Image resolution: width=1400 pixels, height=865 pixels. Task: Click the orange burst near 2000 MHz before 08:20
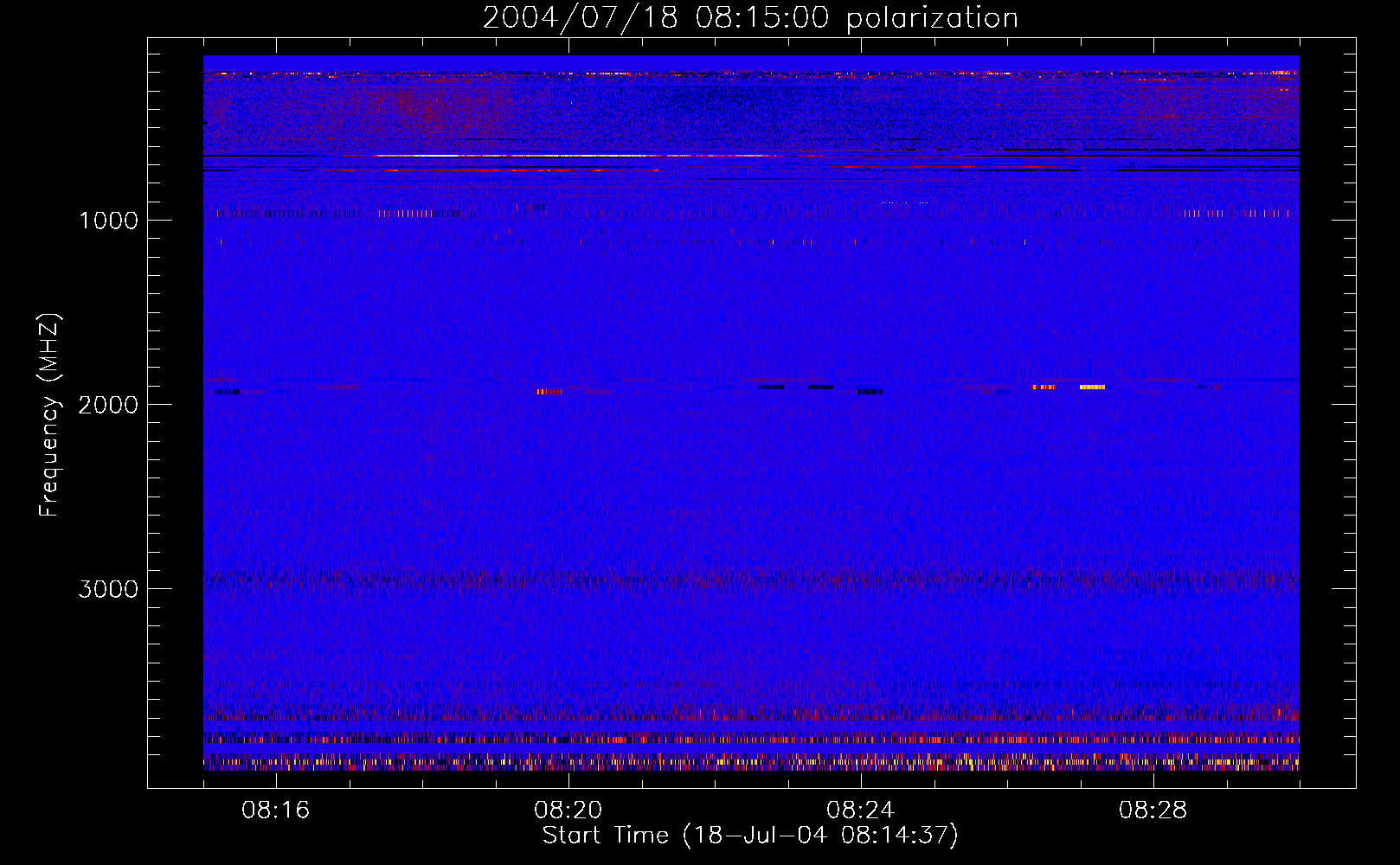pos(549,392)
